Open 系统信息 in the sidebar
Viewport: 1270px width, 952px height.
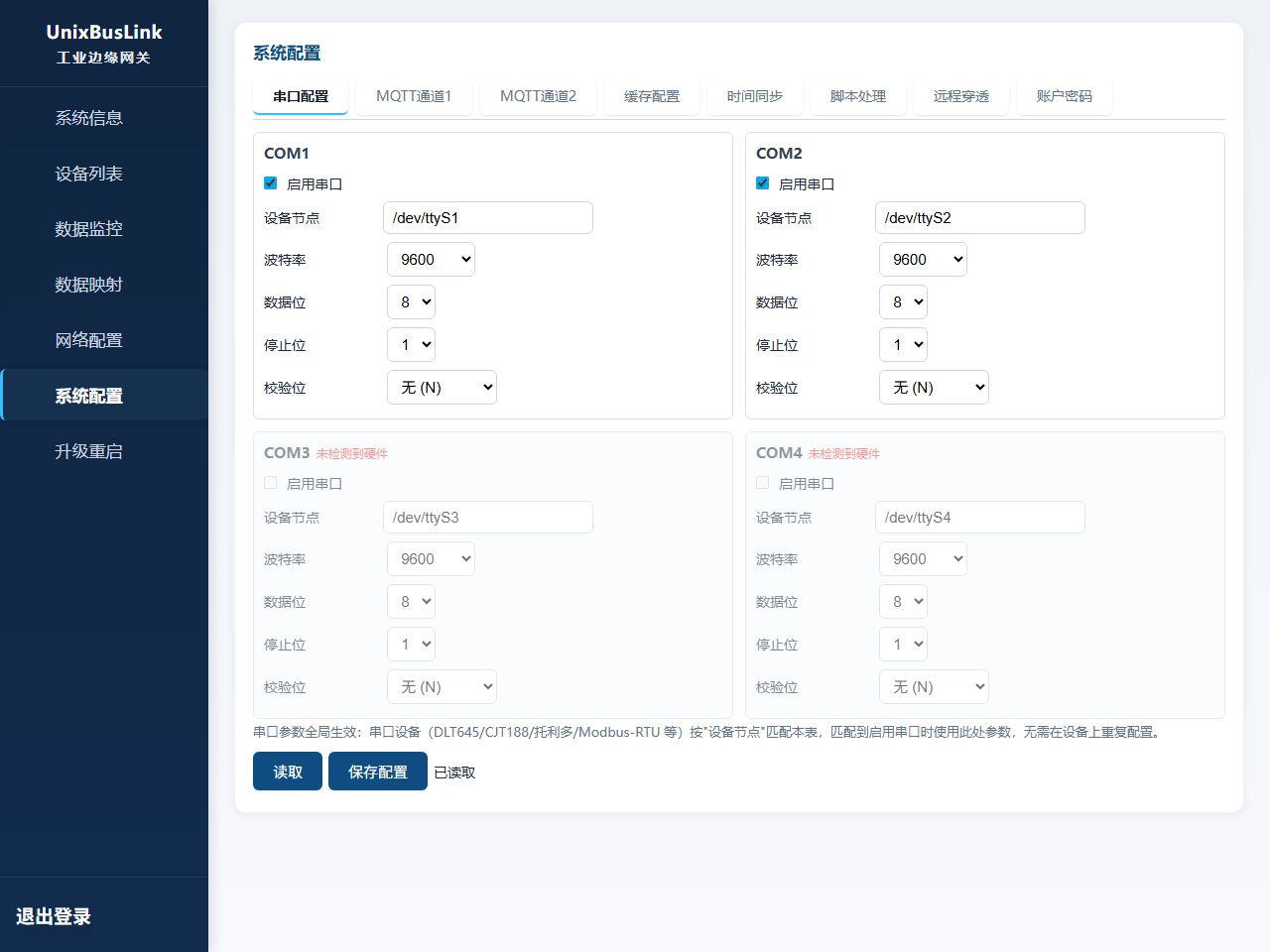pyautogui.click(x=104, y=118)
